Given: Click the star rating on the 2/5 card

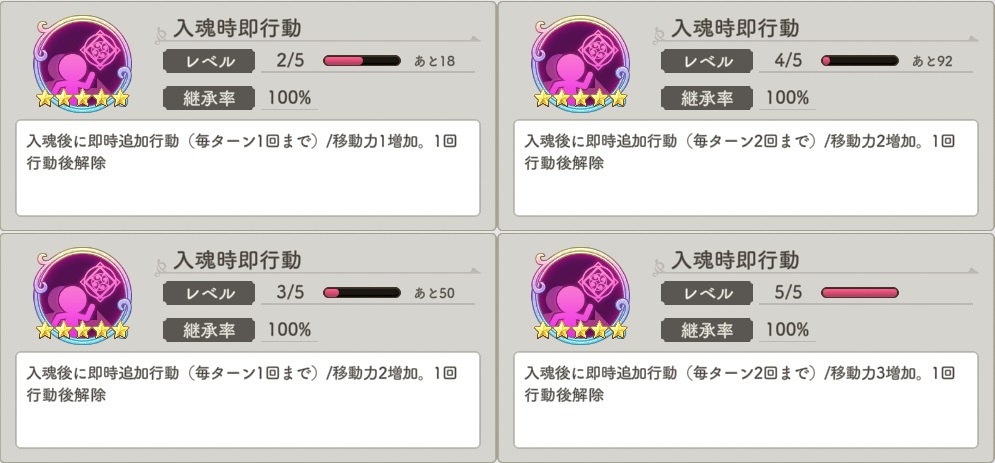Looking at the screenshot, I should [83, 99].
